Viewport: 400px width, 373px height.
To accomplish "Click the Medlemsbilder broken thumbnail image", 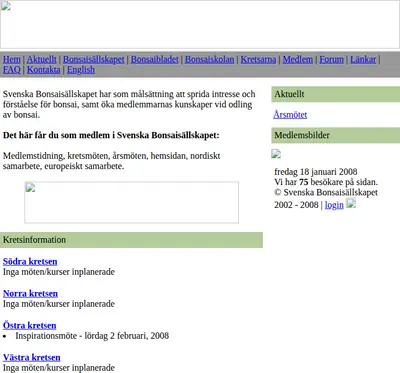I will pyautogui.click(x=276, y=154).
